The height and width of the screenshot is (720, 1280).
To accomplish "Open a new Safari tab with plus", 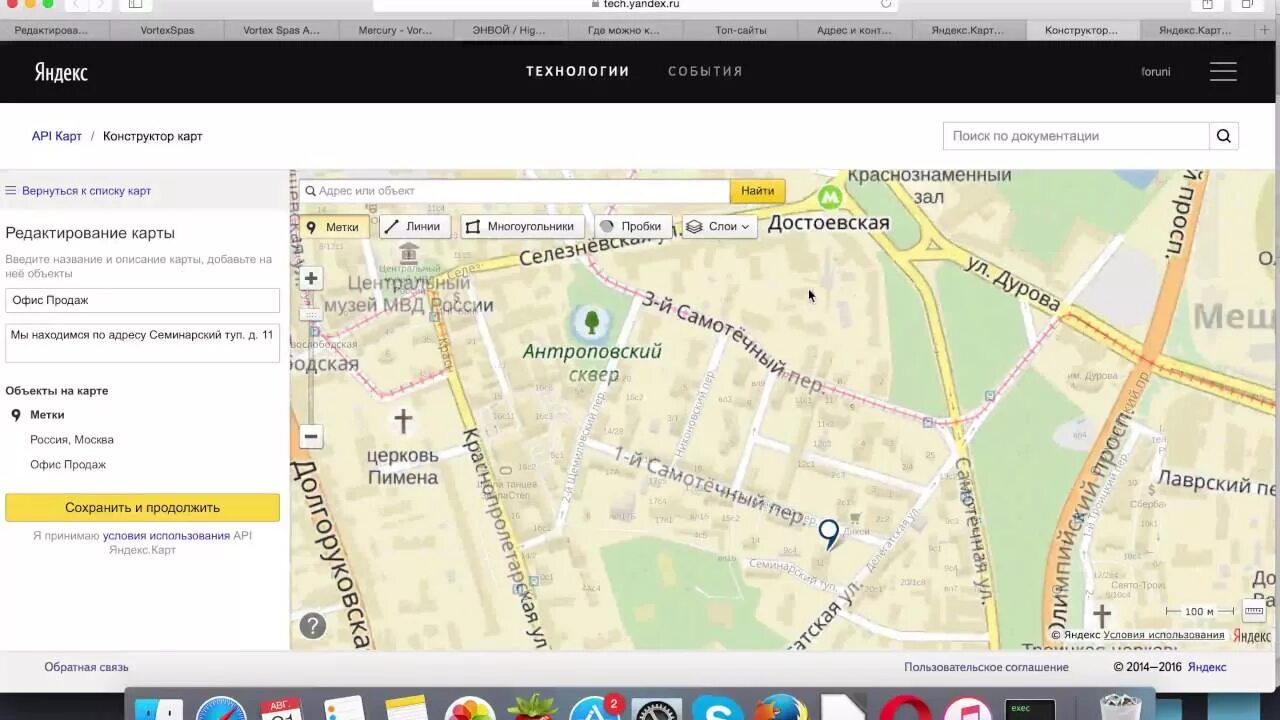I will coord(1267,30).
